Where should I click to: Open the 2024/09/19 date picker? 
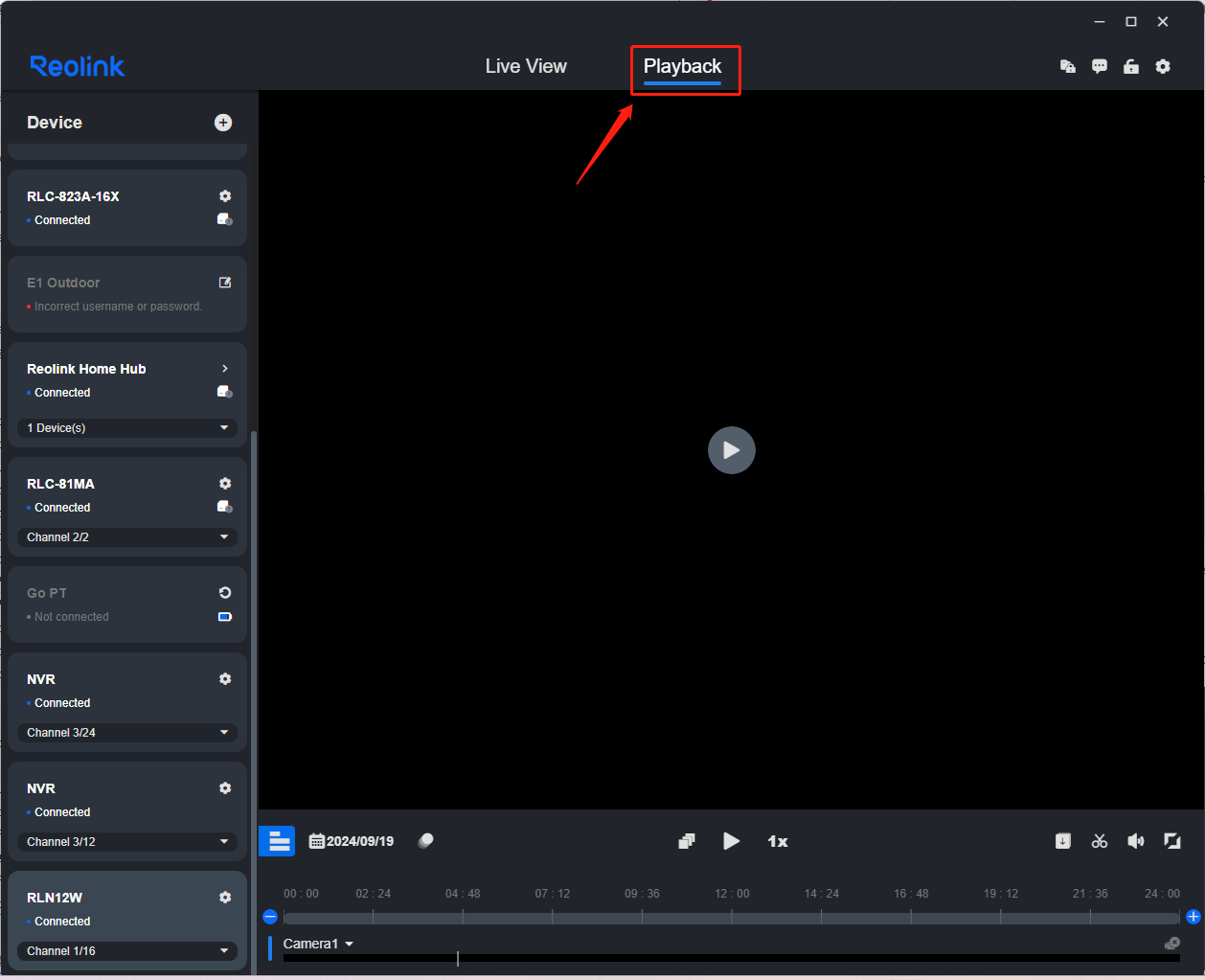tap(352, 841)
